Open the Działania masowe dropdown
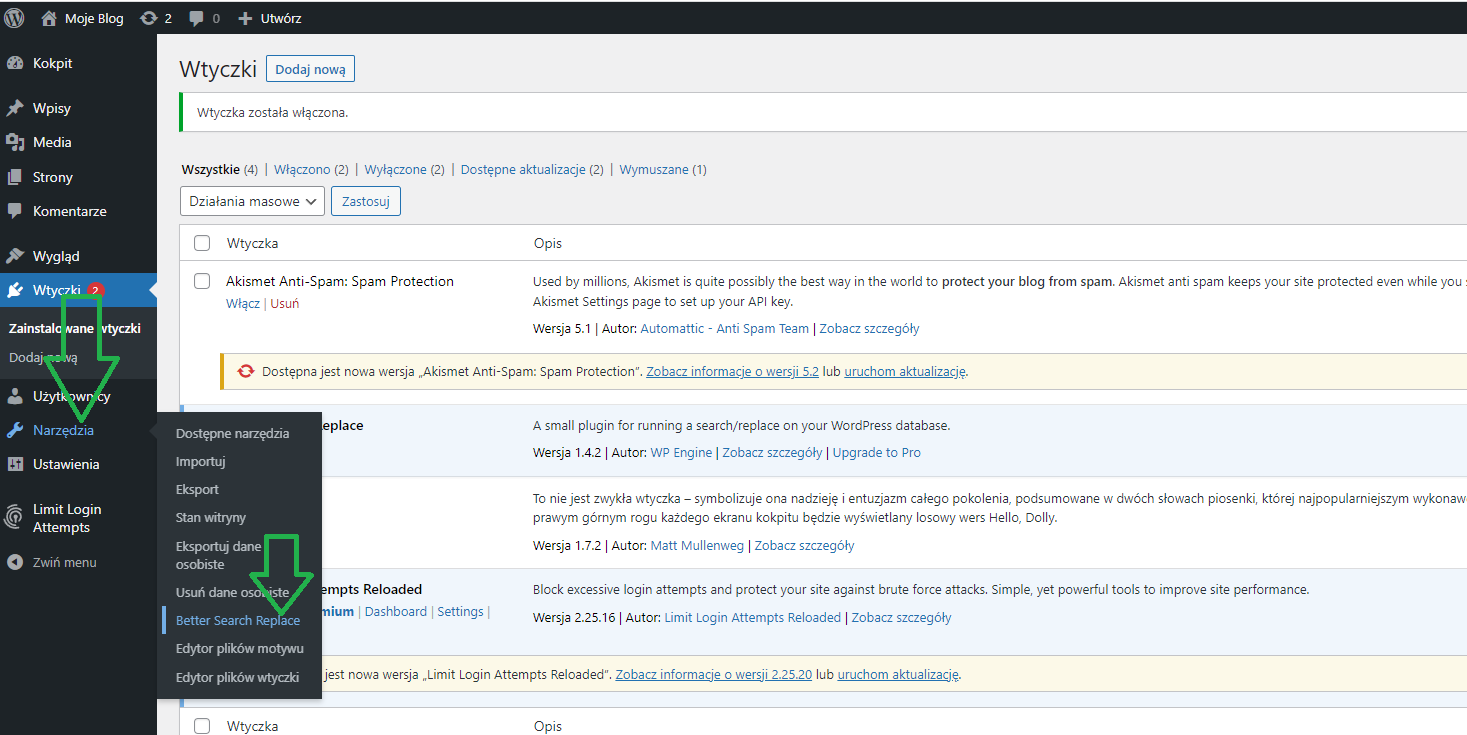The width and height of the screenshot is (1467, 735). 252,201
